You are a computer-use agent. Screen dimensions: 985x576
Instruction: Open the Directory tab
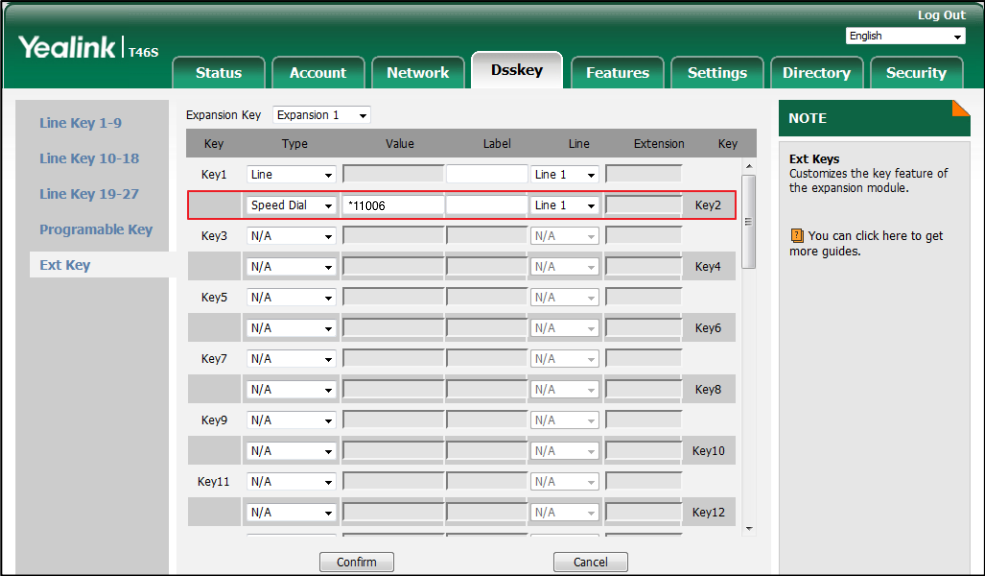(x=817, y=72)
